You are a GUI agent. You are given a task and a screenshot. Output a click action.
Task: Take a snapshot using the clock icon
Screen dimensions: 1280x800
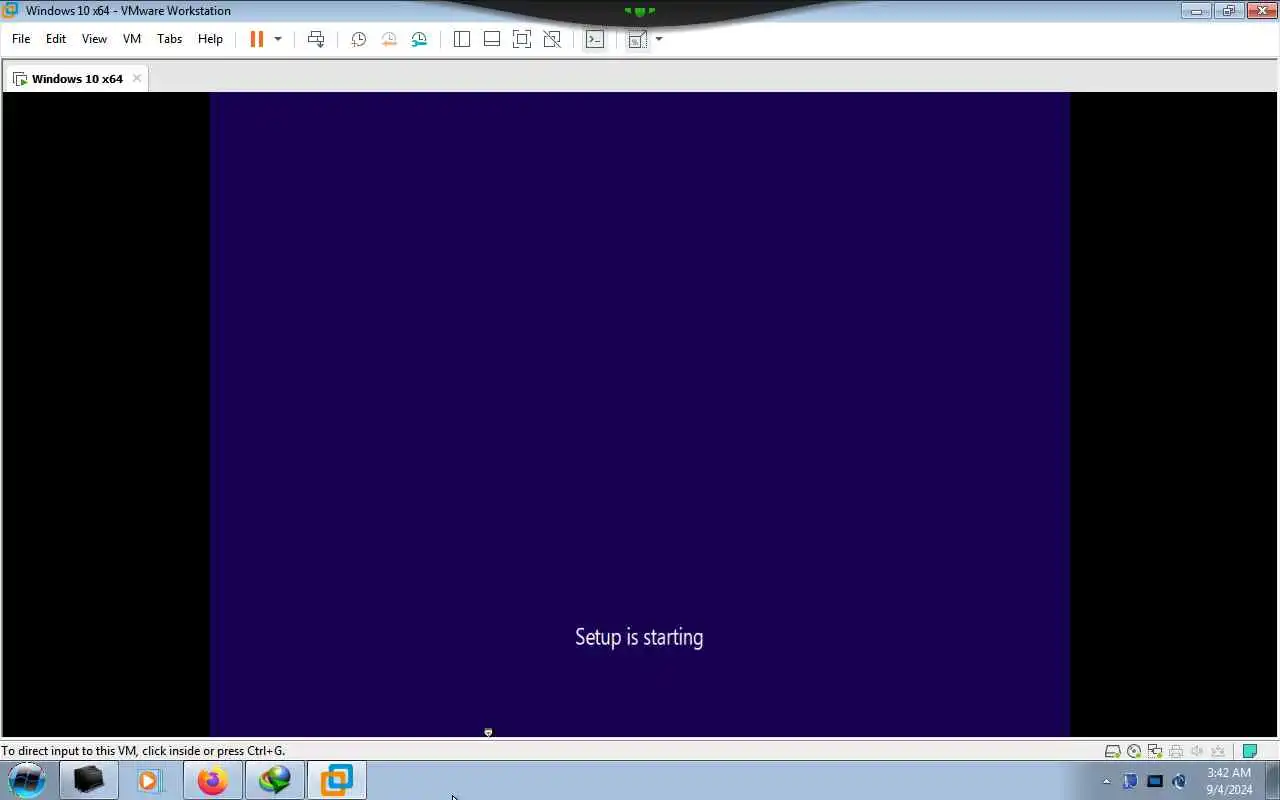358,39
